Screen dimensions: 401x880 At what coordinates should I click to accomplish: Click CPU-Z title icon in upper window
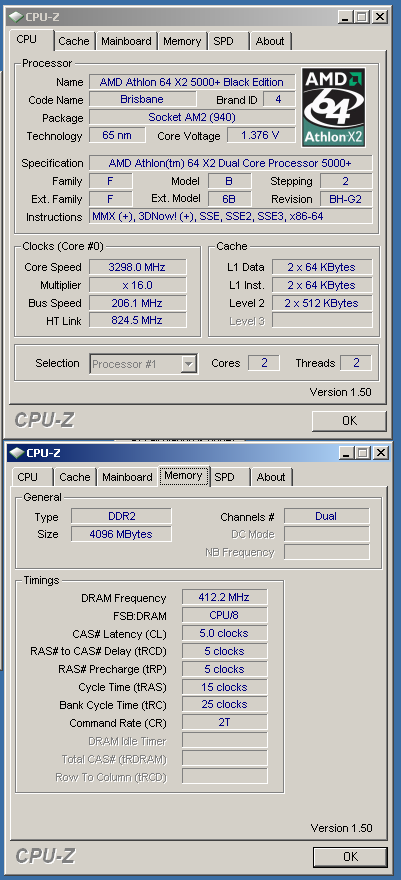(x=17, y=17)
